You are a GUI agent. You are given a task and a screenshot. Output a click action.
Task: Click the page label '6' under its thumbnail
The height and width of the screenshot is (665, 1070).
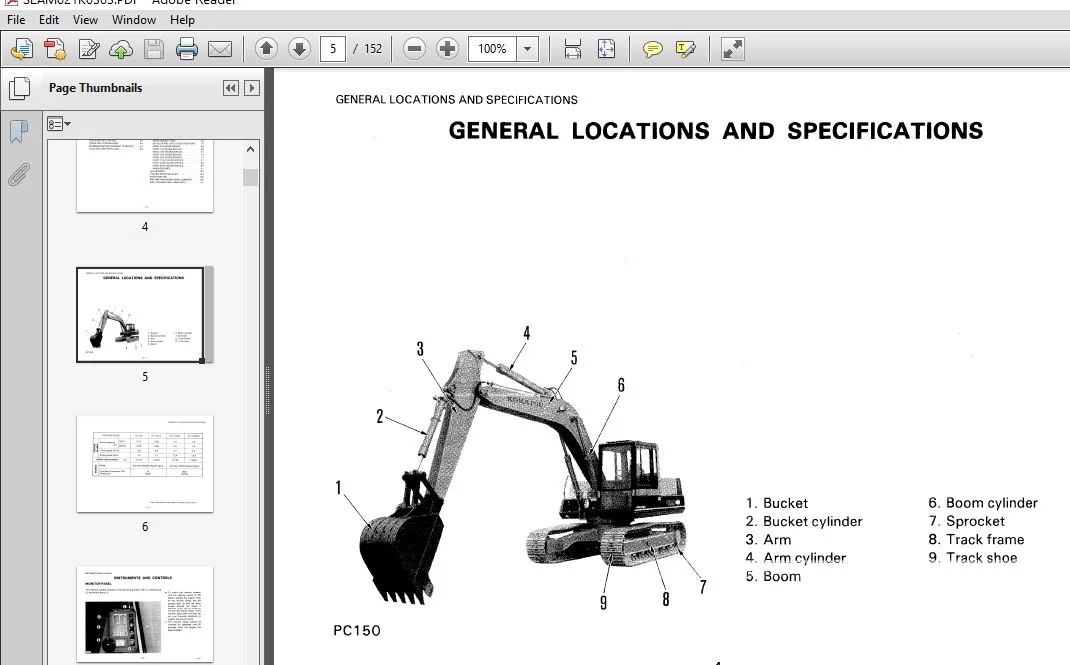[x=145, y=527]
